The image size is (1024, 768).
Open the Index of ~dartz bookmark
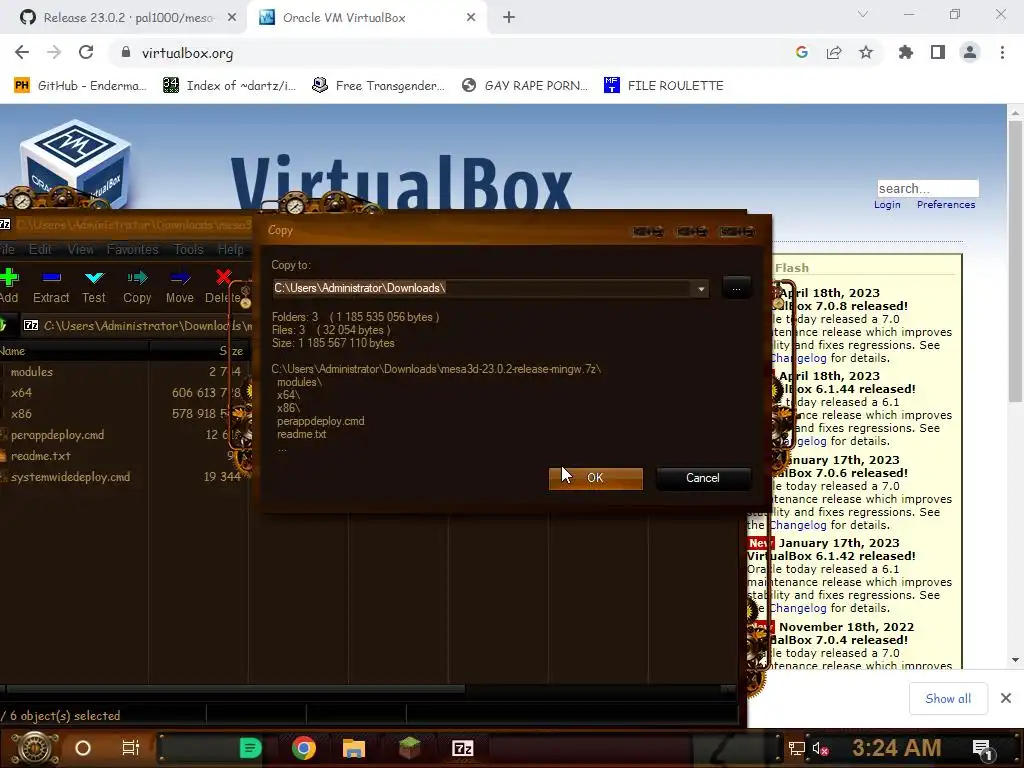(x=229, y=86)
